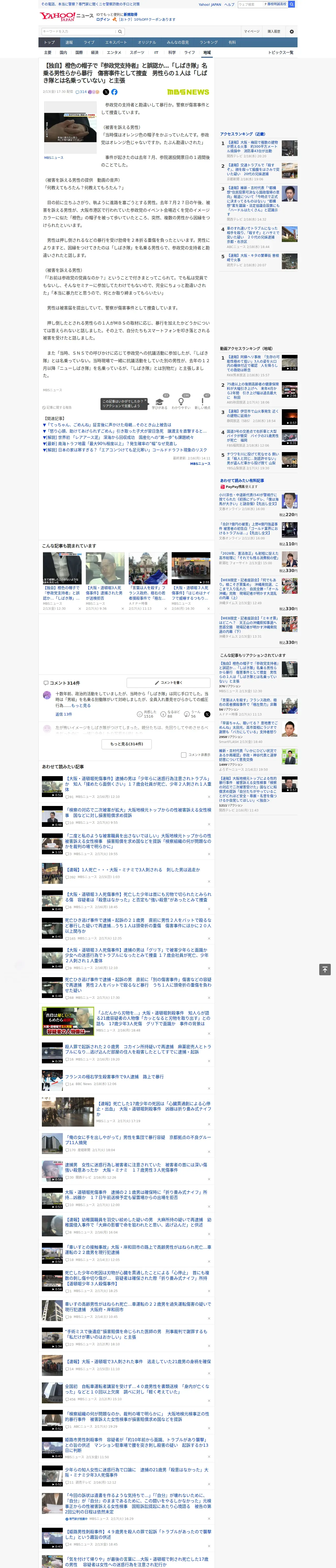
Task: Select the ランキング tab
Action: (209, 42)
